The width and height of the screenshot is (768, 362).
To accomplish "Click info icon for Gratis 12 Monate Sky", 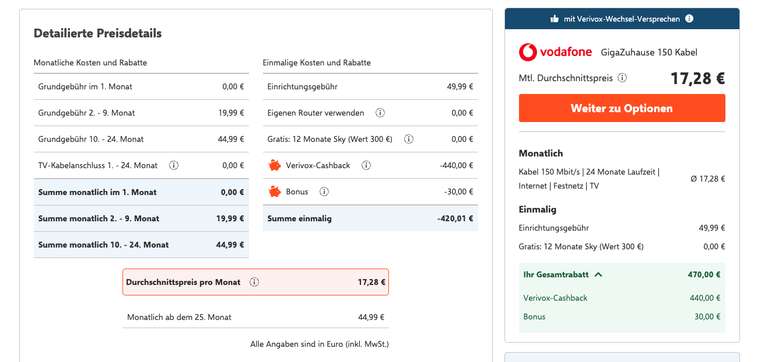I will pyautogui.click(x=408, y=139).
